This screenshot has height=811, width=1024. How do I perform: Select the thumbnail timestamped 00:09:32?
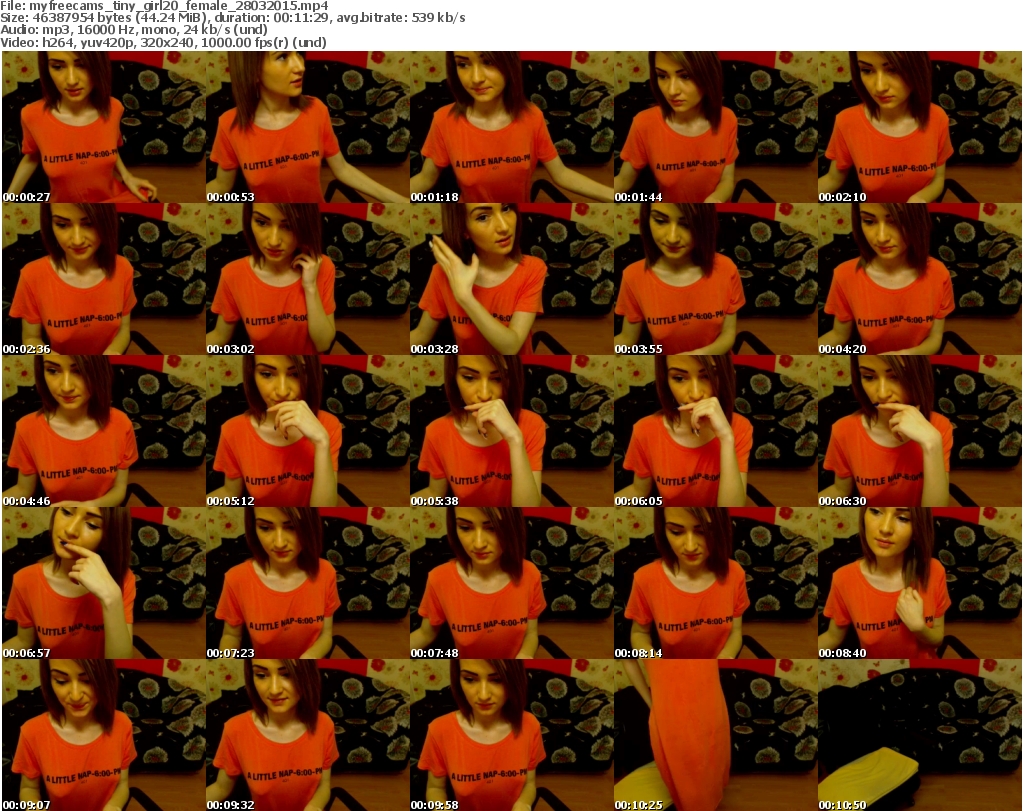(308, 735)
